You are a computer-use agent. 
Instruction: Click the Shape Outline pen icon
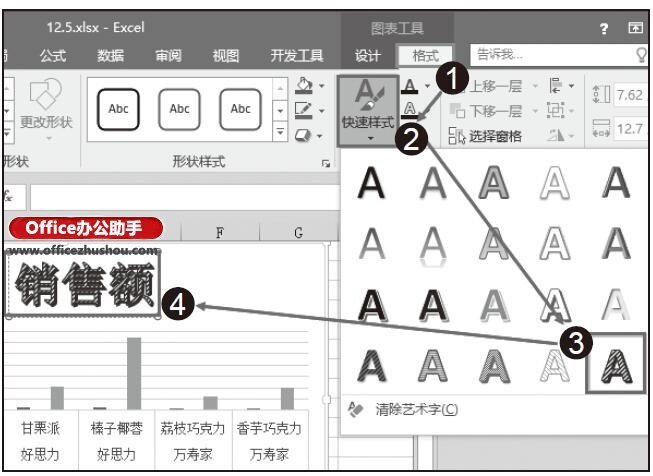point(303,110)
